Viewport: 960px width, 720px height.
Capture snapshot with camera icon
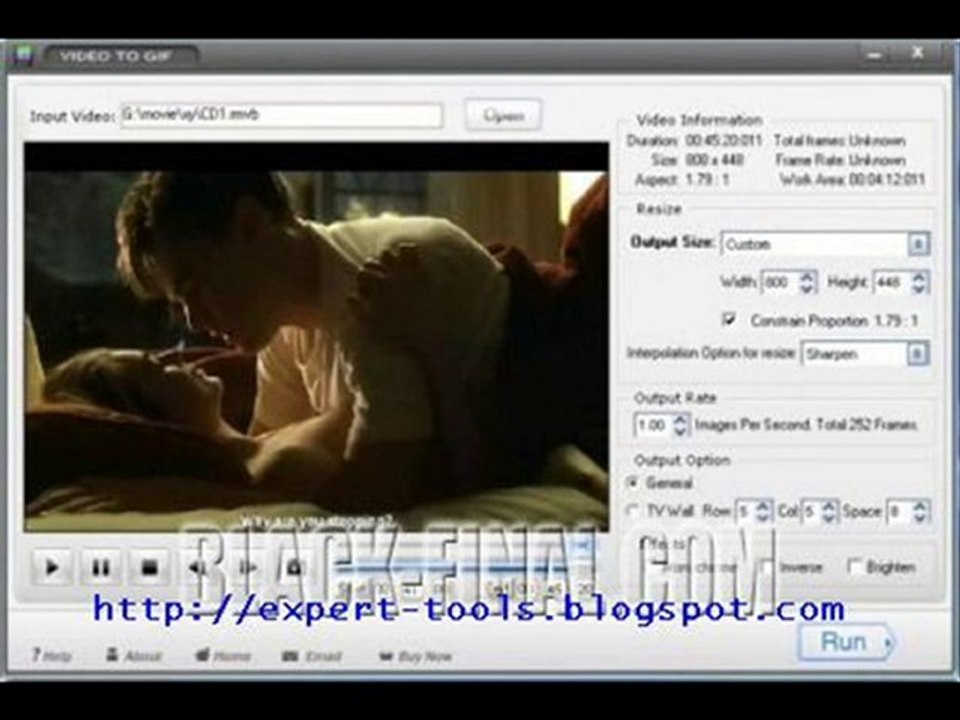coord(295,568)
